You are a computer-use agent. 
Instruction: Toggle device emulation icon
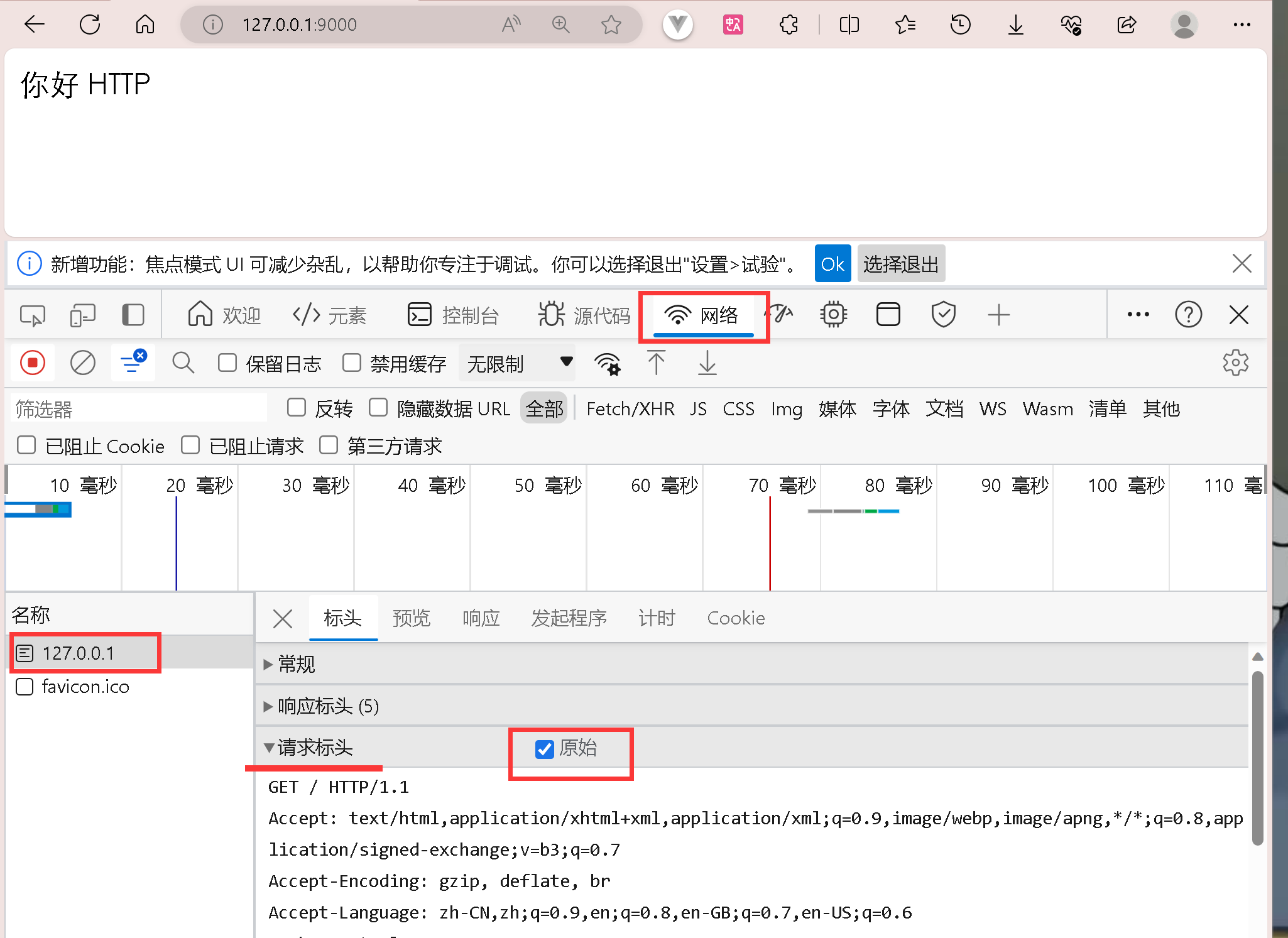click(x=82, y=315)
